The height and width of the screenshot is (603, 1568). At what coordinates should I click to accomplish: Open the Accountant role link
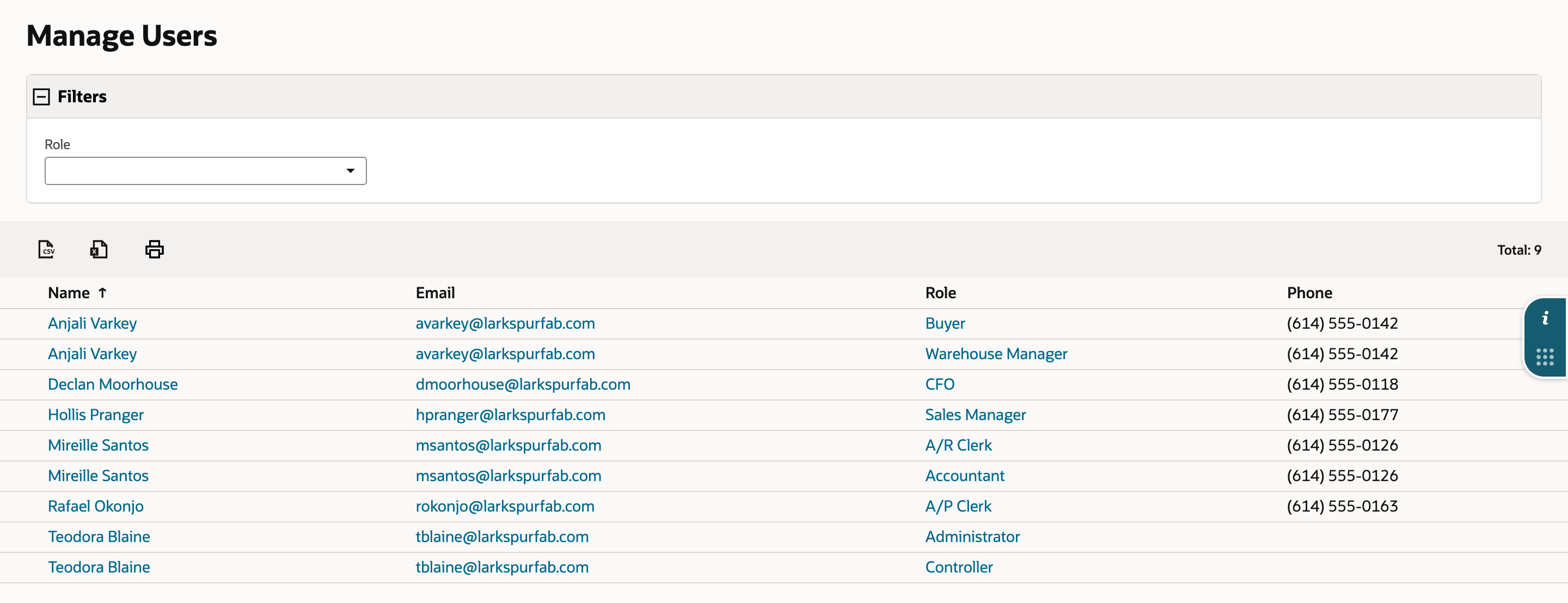[965, 476]
